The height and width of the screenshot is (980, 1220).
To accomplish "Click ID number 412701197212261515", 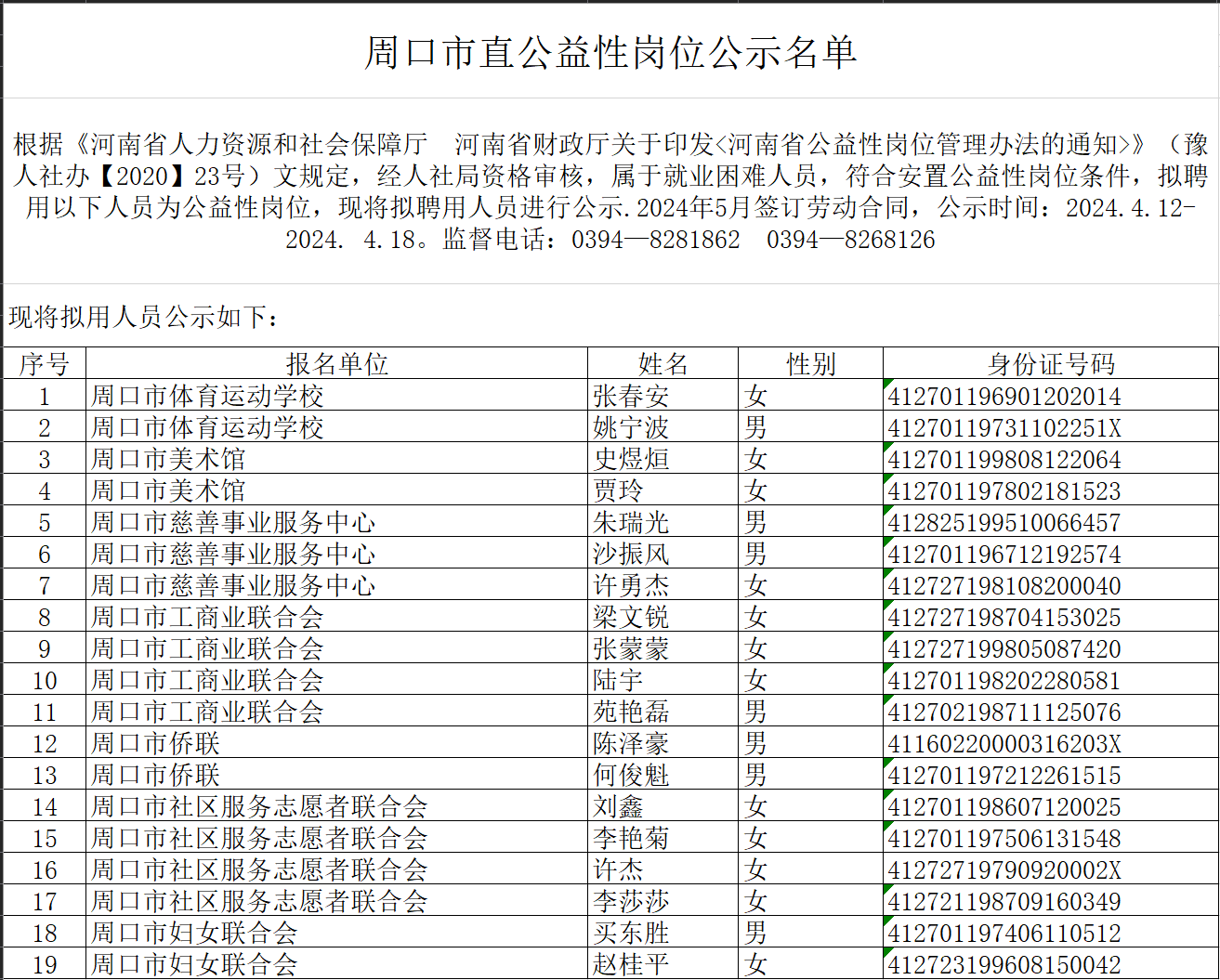I will tap(1004, 776).
